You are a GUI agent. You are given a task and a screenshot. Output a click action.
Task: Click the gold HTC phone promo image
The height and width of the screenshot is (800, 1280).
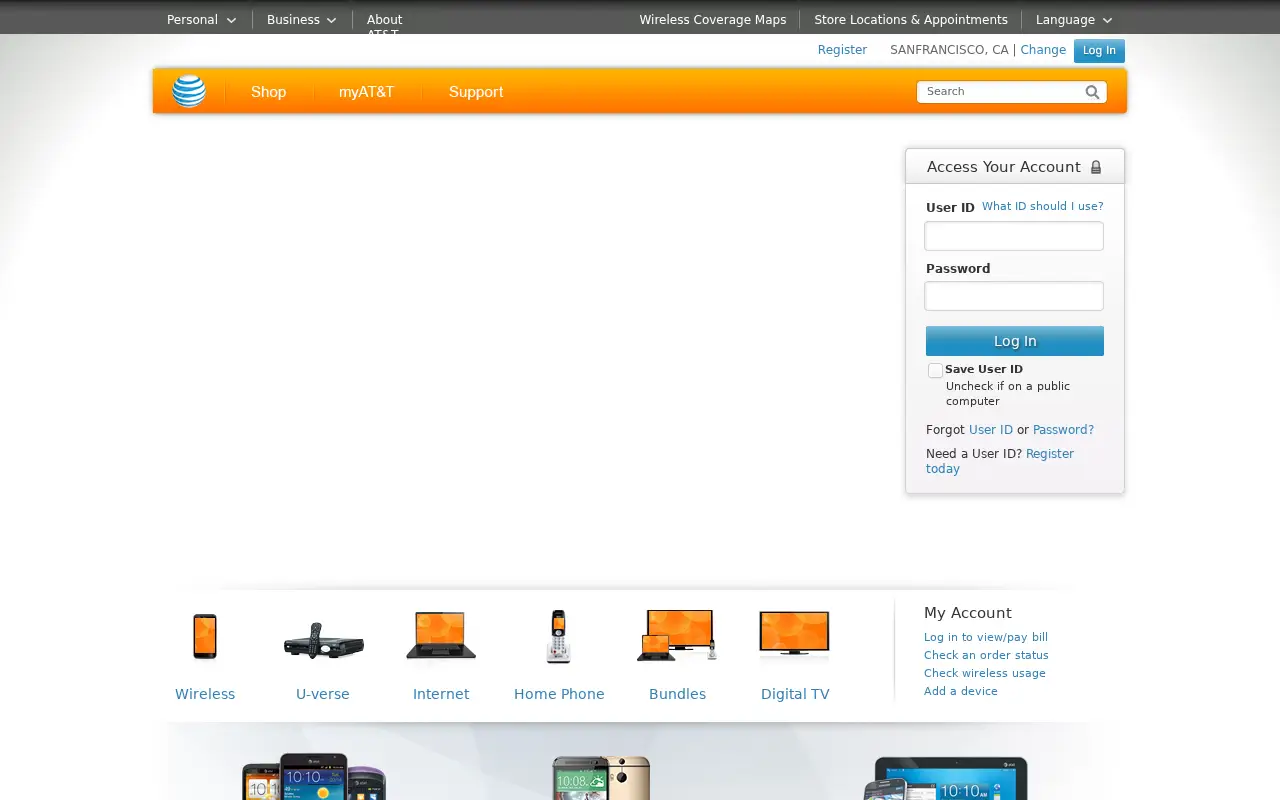(601, 778)
